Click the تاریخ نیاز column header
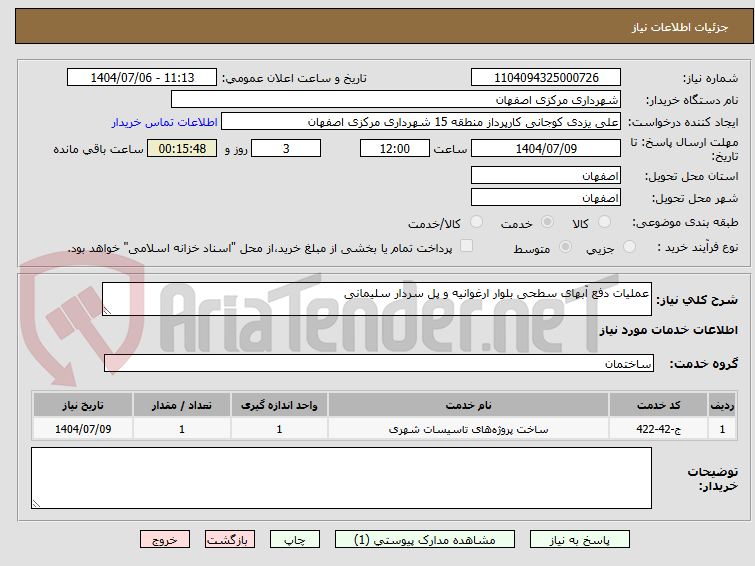755x566 pixels. click(83, 405)
